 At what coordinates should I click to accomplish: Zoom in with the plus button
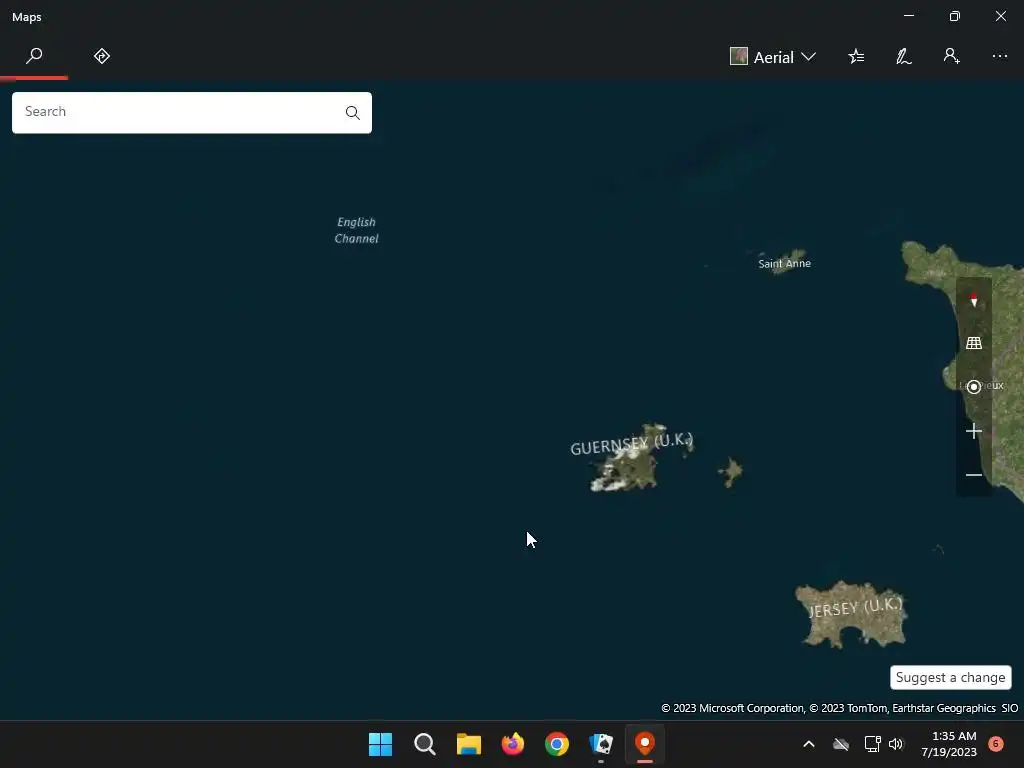974,431
